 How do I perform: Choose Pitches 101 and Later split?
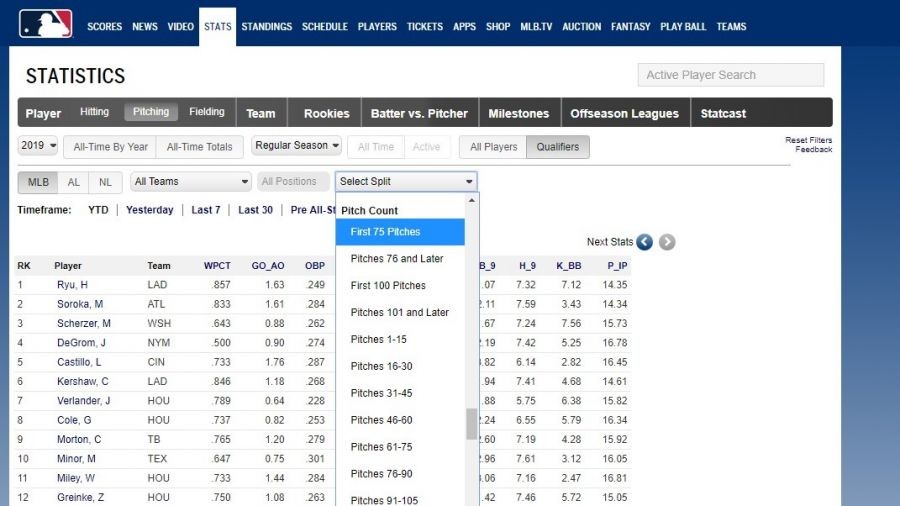coord(400,313)
